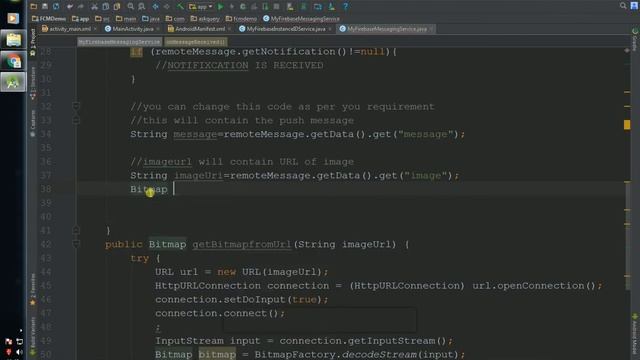Click the MyFirebaseMessagingService structure breadcrumb
Viewport: 640px width, 360px height.
point(119,42)
